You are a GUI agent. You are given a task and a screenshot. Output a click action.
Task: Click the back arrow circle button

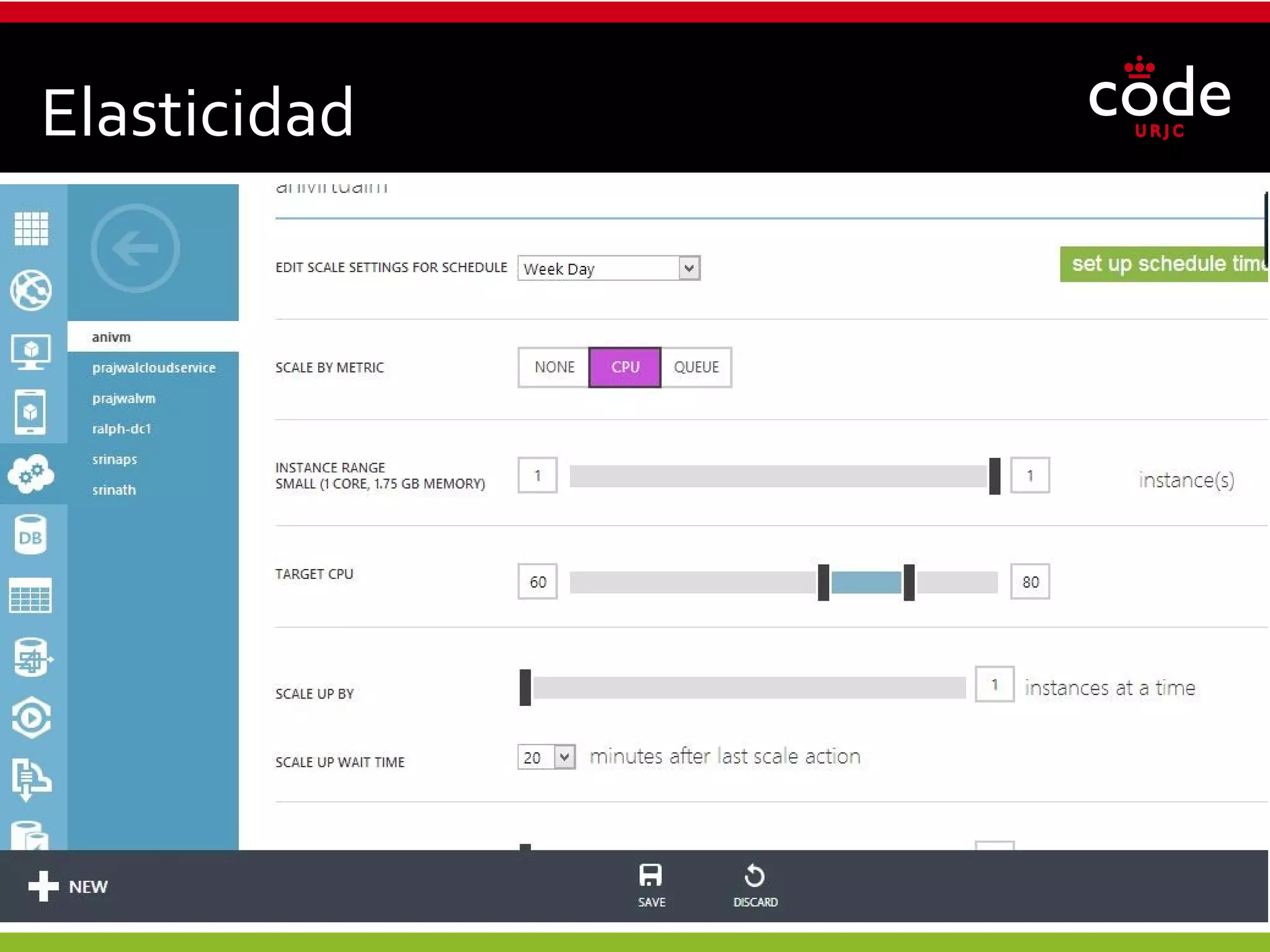pos(135,249)
